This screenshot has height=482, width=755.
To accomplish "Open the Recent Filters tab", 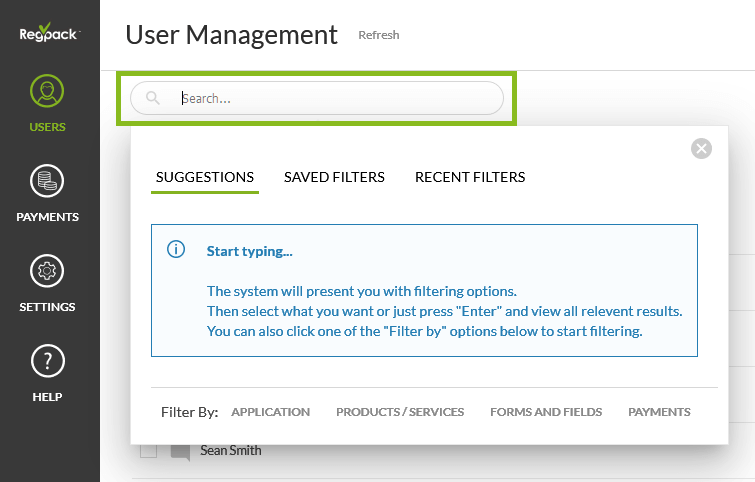I will coord(470,177).
